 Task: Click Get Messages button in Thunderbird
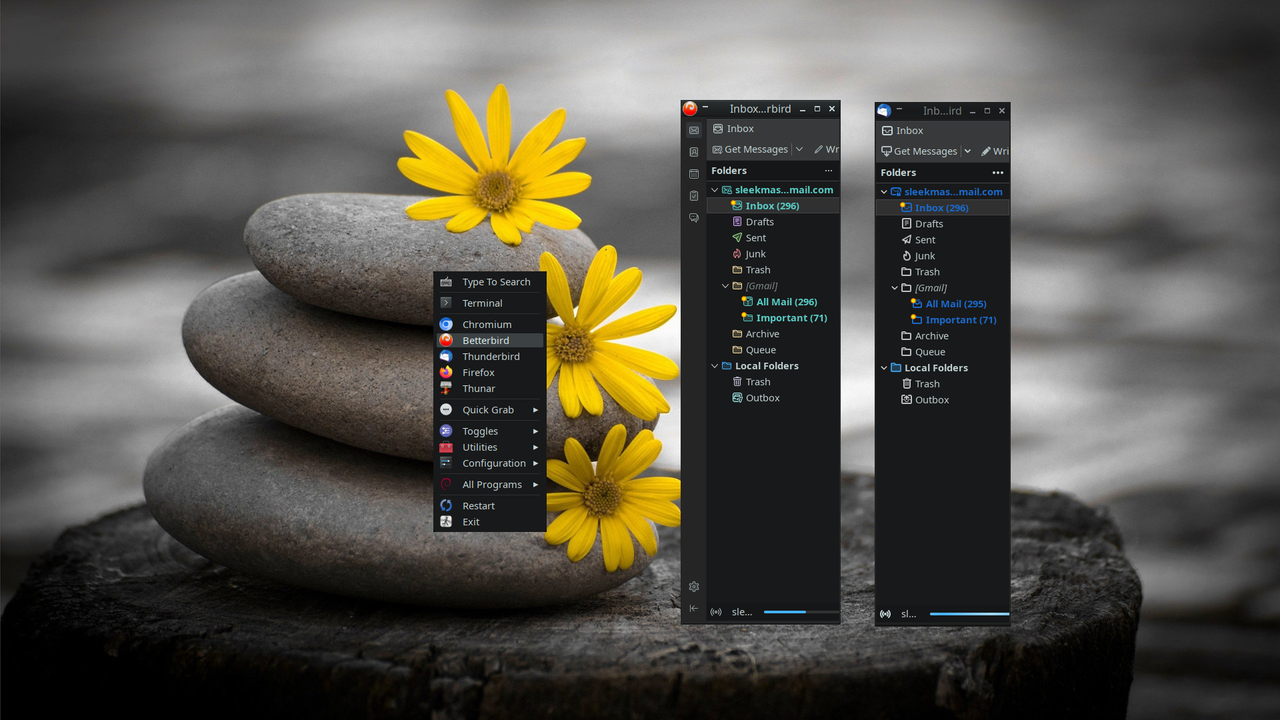pyautogui.click(x=918, y=152)
